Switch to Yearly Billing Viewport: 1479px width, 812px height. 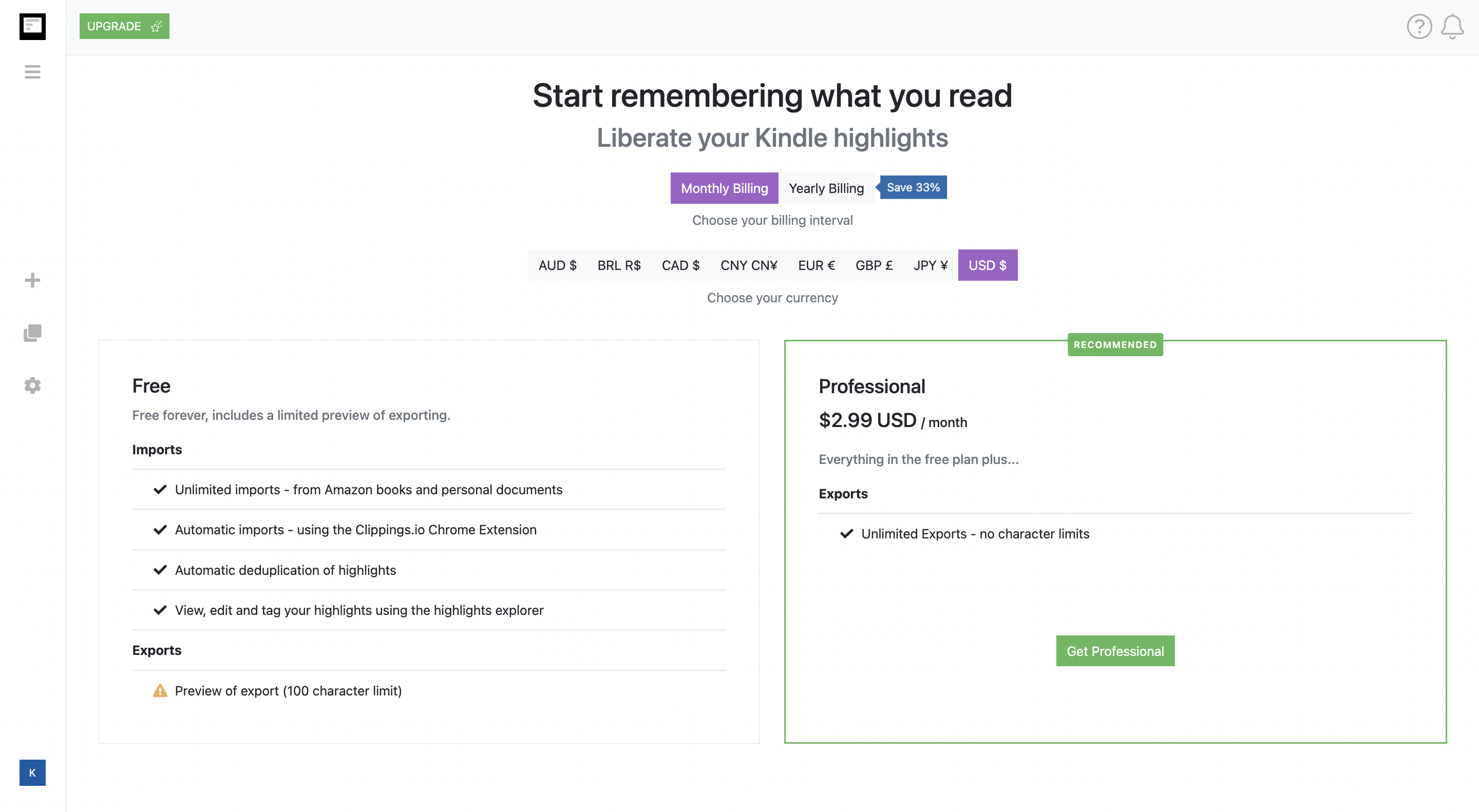coord(826,188)
